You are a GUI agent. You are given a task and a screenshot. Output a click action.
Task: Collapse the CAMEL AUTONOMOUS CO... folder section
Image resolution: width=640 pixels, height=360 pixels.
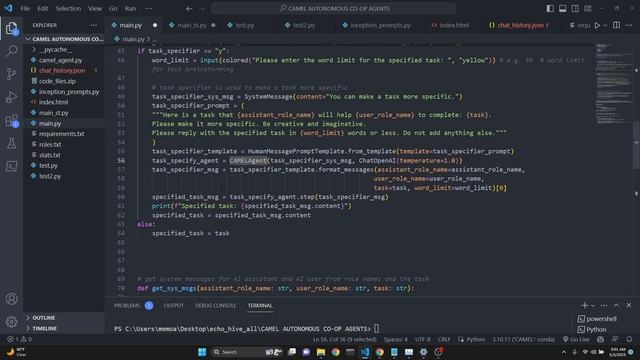click(64, 39)
